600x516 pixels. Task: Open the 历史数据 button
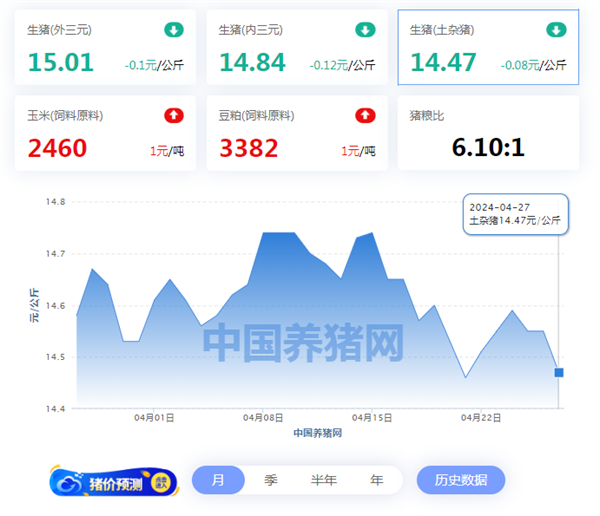point(461,480)
